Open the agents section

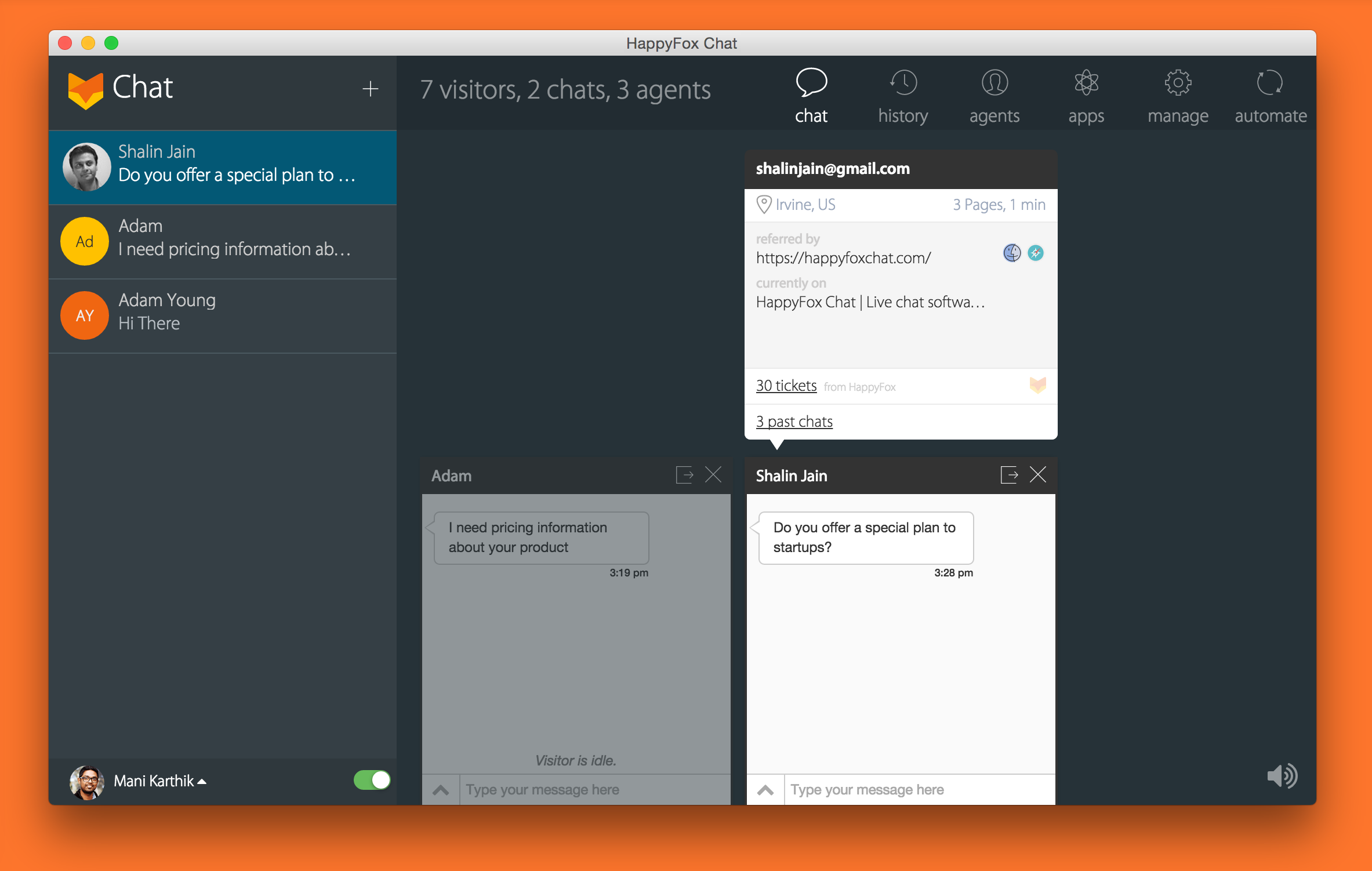coord(994,96)
